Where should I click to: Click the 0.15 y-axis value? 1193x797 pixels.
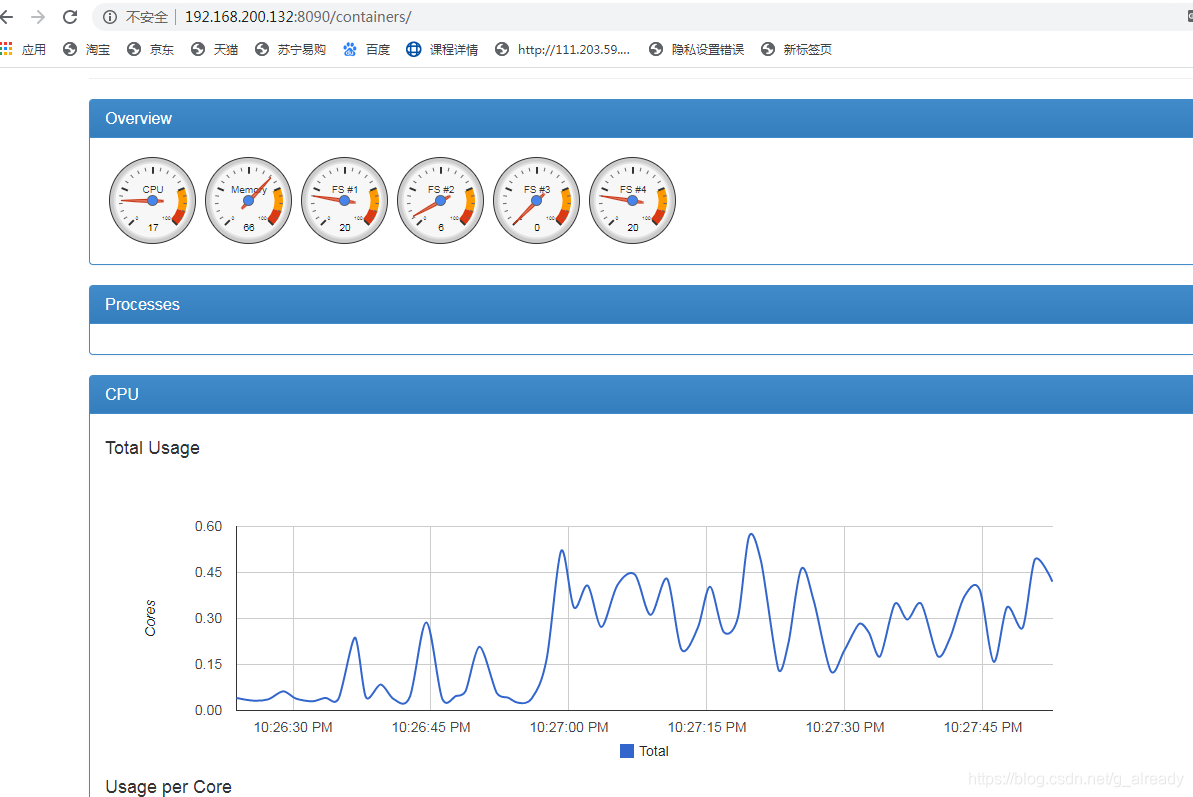(x=208, y=664)
